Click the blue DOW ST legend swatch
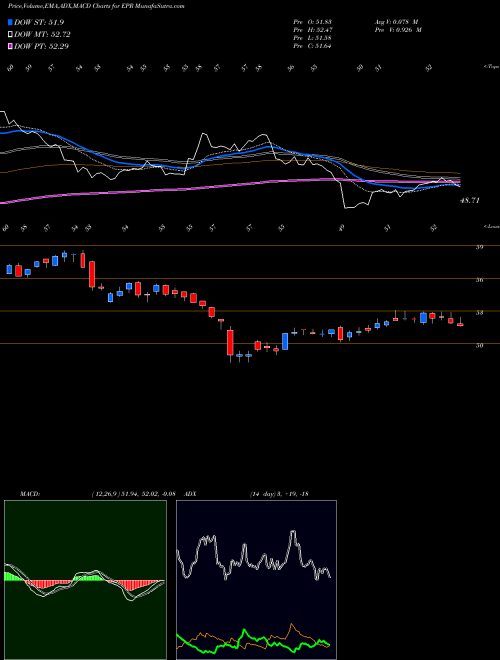This screenshot has width=500, height=660. pyautogui.click(x=10, y=22)
